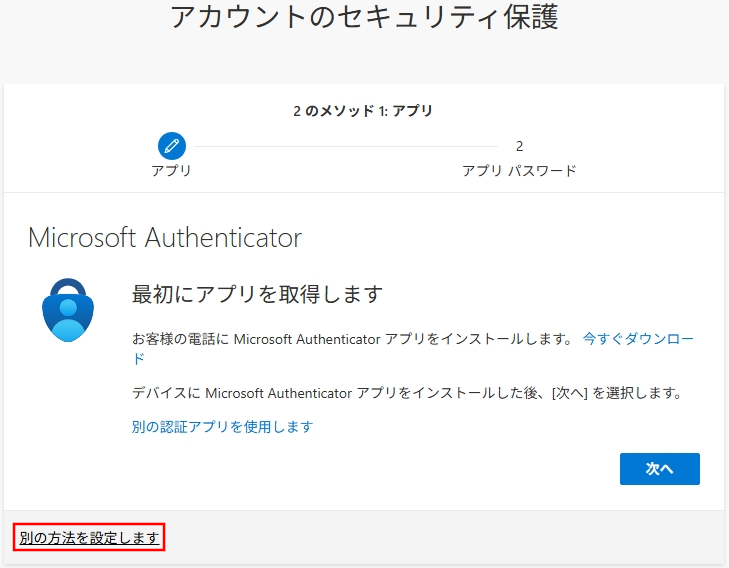Click the アプリ step label under the pencil

pyautogui.click(x=171, y=171)
